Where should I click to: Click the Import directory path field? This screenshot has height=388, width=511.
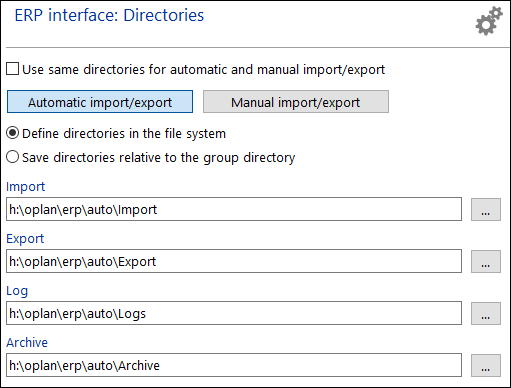coord(234,209)
